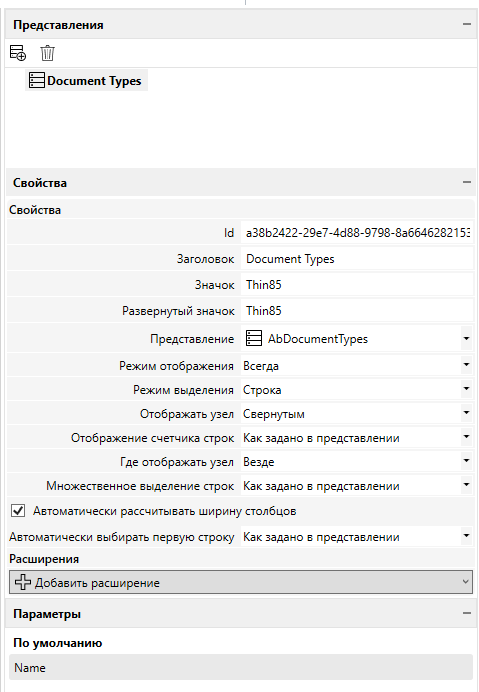This screenshot has height=692, width=479.
Task: Edit the Заголовок field
Action: coord(357,259)
